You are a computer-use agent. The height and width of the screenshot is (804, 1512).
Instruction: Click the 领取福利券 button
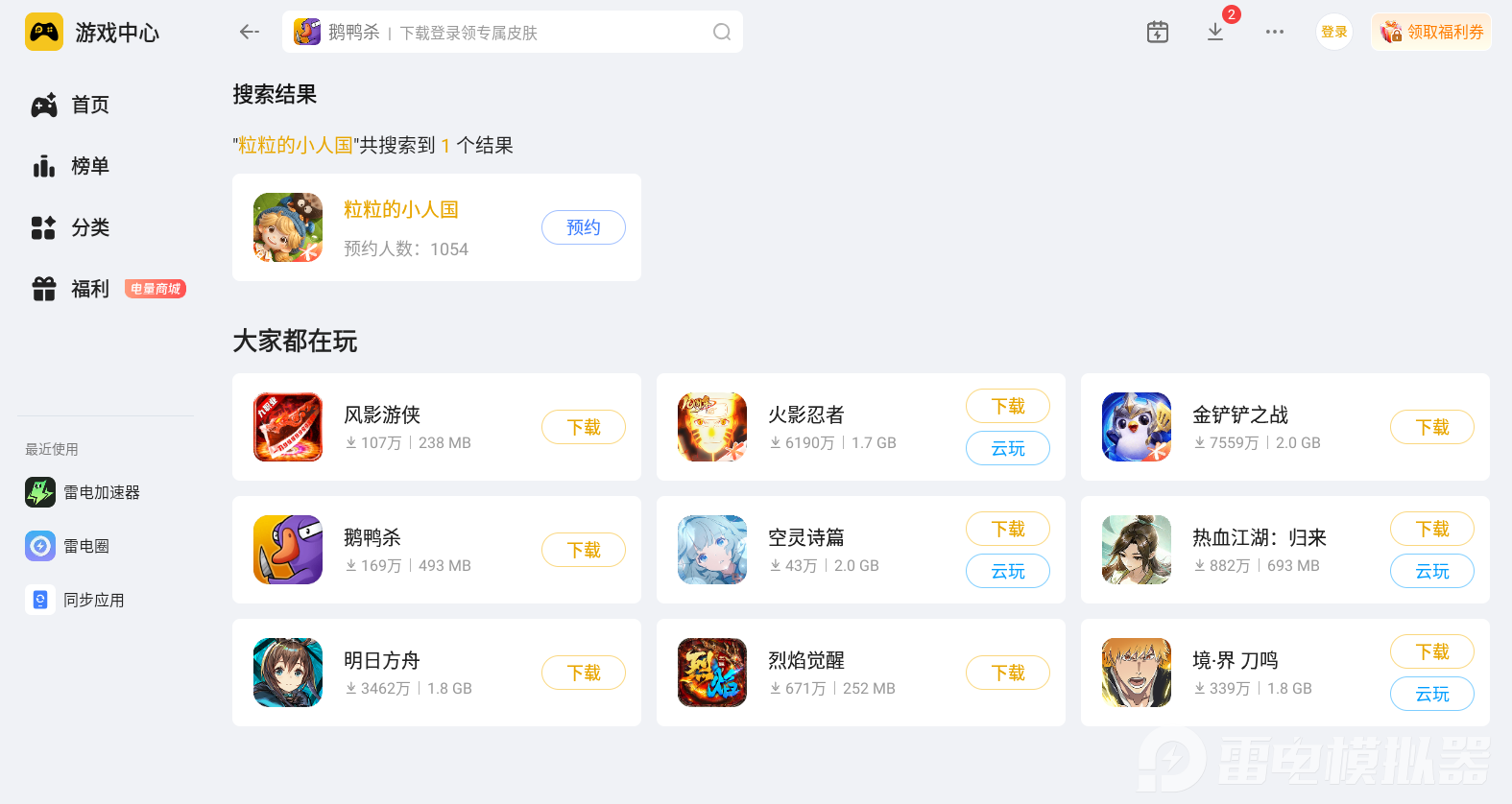click(1431, 32)
